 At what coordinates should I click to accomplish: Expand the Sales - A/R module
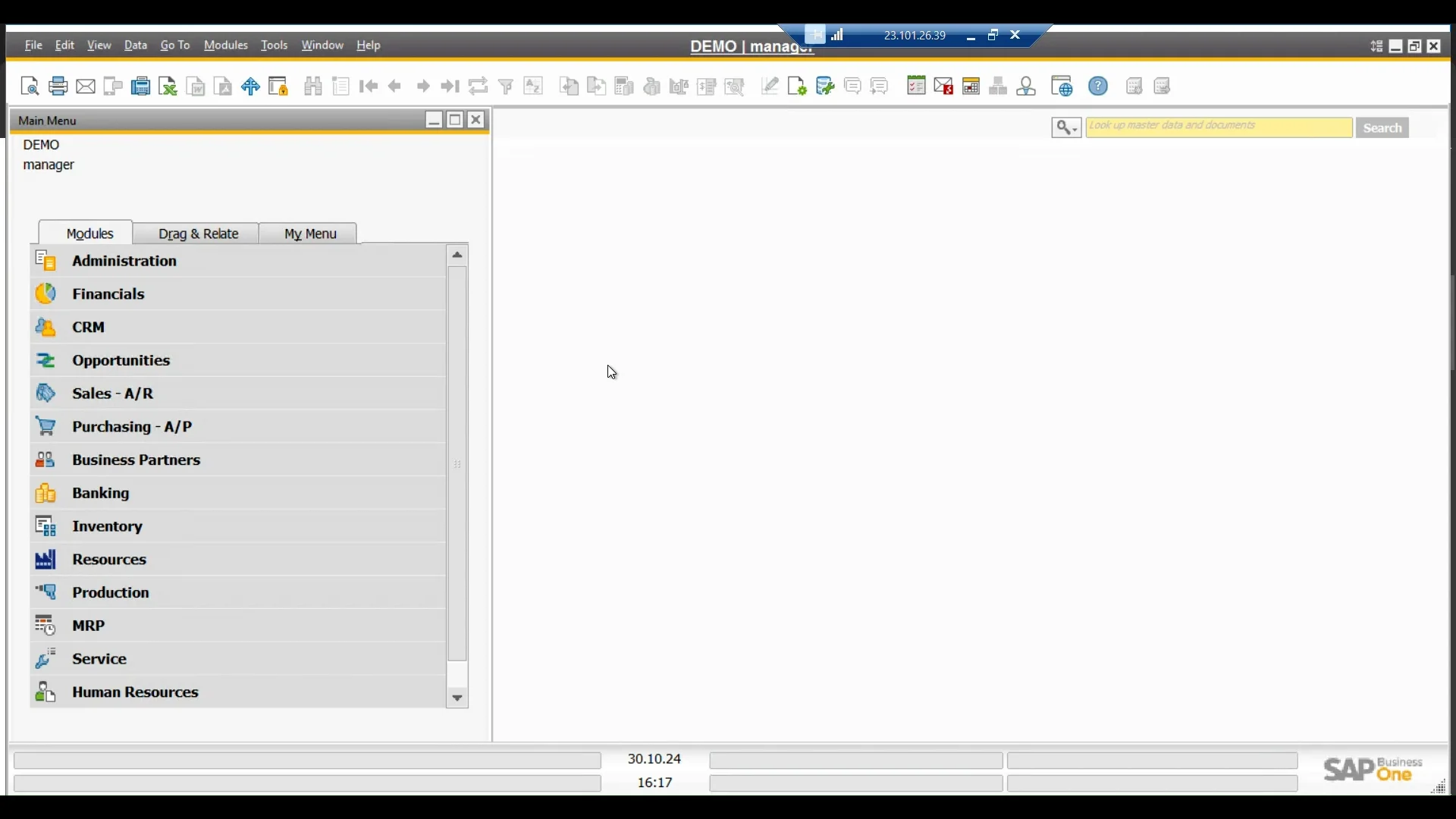(x=112, y=394)
